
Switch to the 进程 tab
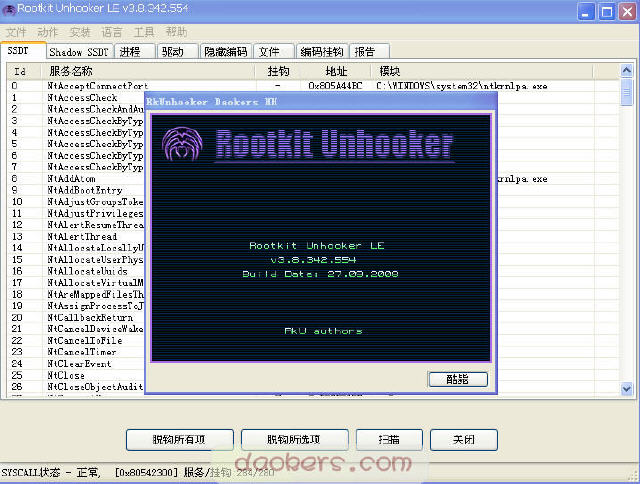point(135,52)
